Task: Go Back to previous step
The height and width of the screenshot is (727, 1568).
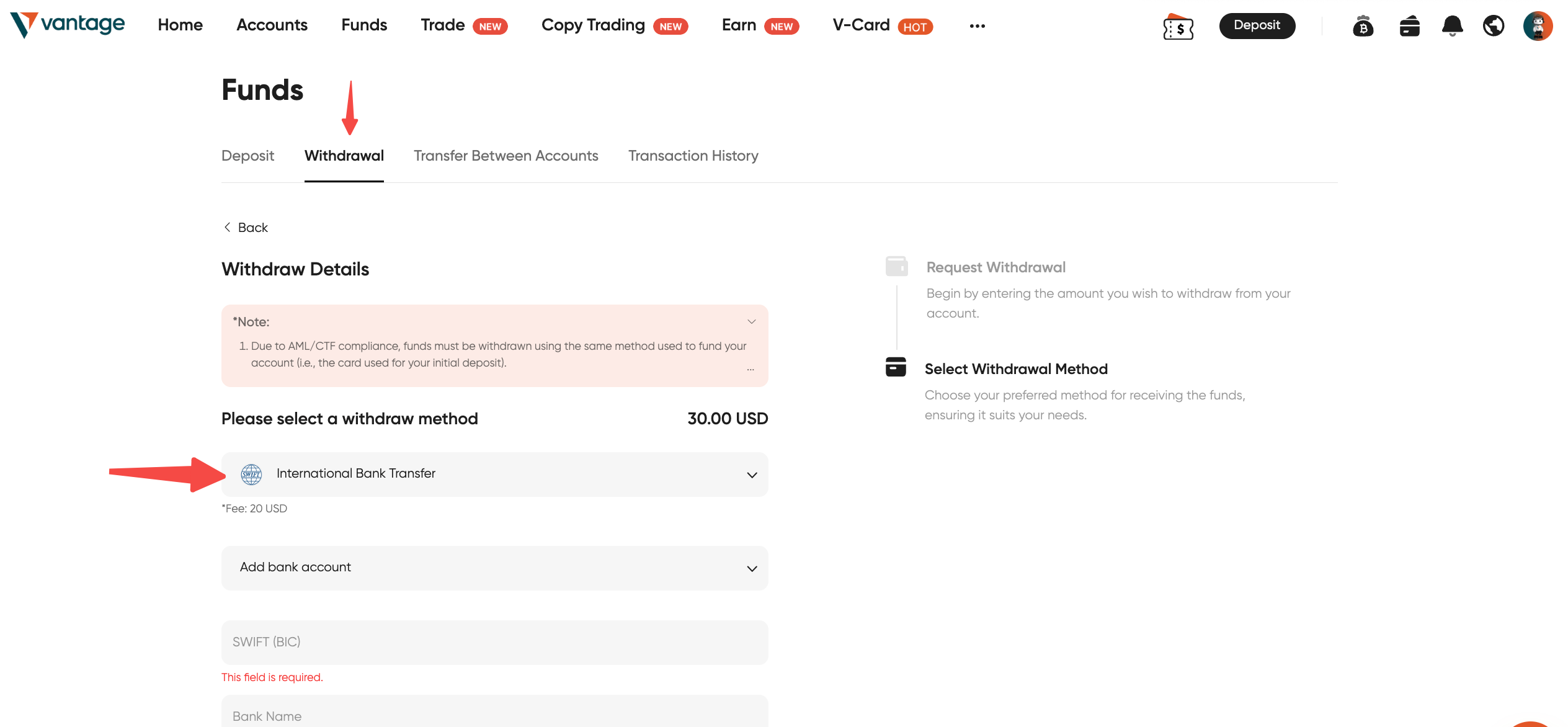Action: point(245,228)
